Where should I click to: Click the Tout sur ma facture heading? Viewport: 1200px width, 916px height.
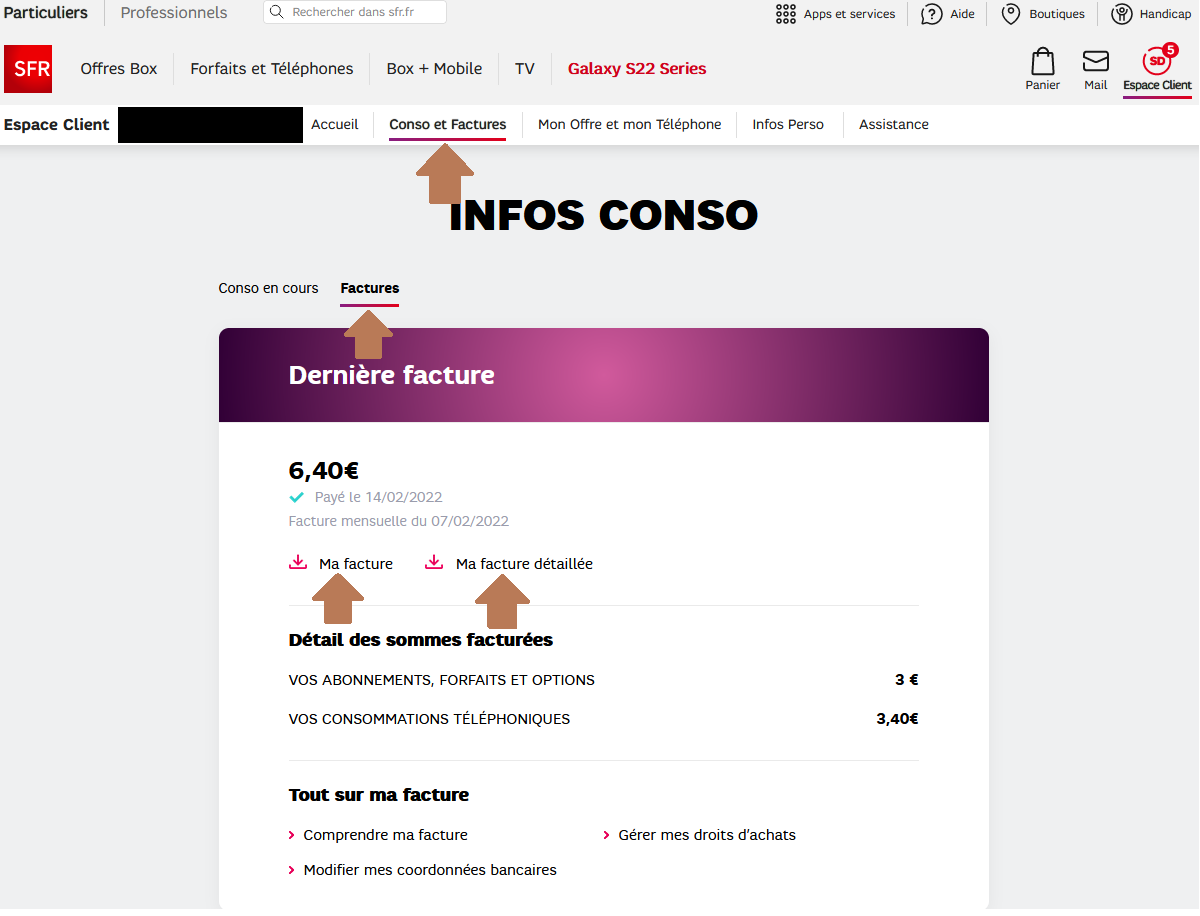[x=379, y=795]
